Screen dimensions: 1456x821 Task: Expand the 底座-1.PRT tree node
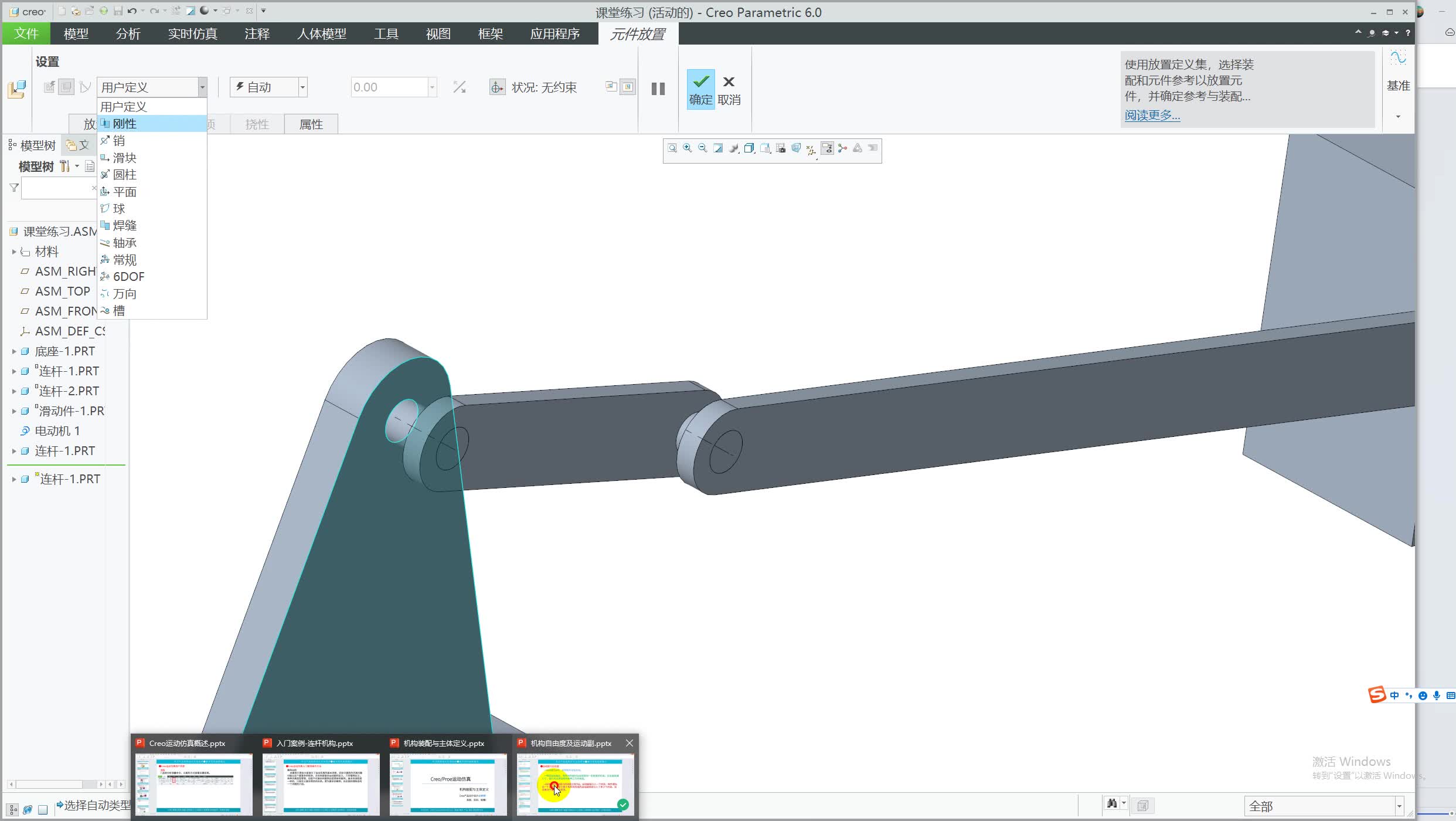pos(14,351)
